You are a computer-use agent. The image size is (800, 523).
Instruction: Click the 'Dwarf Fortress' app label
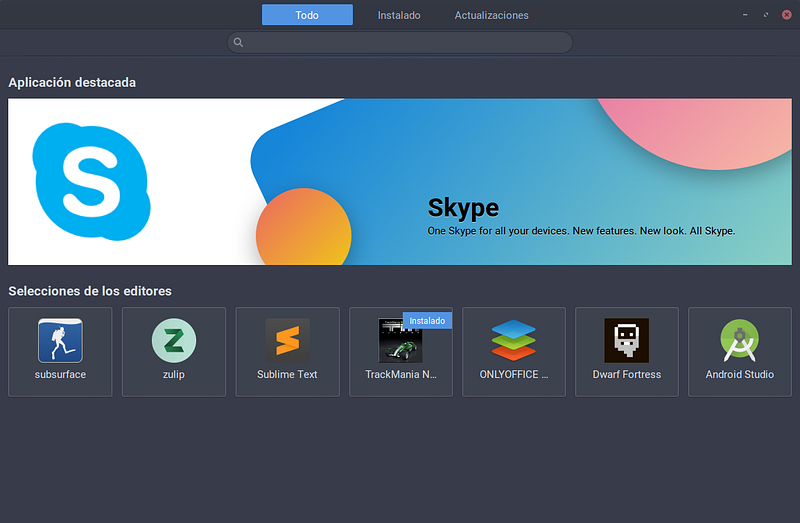coord(627,374)
